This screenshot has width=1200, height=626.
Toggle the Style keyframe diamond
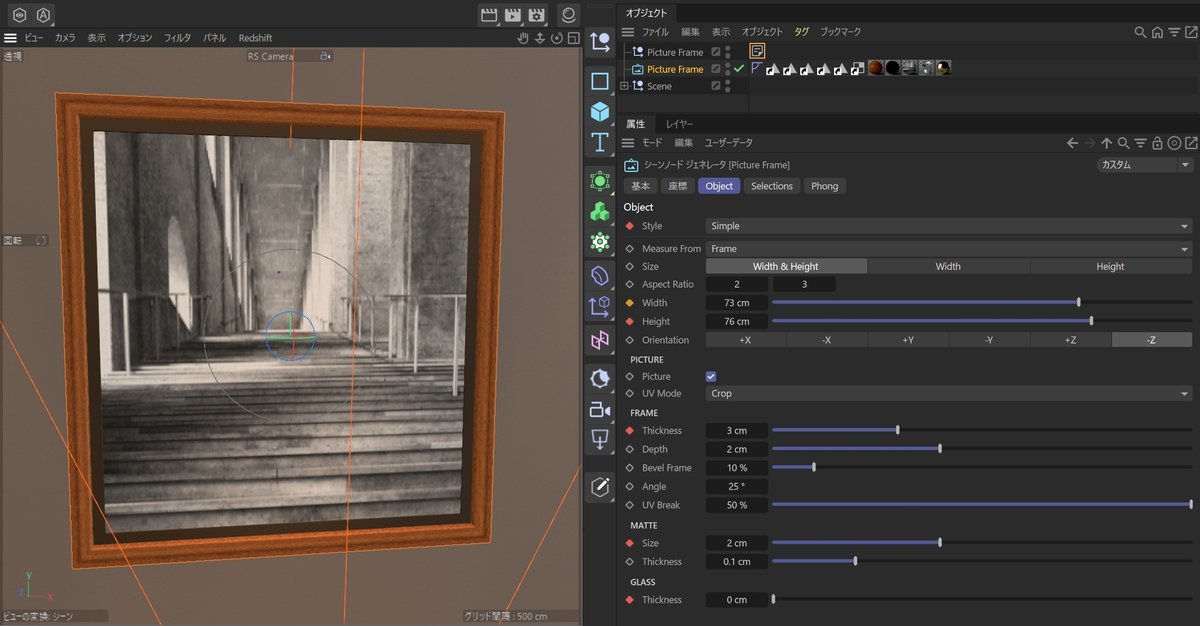click(630, 226)
